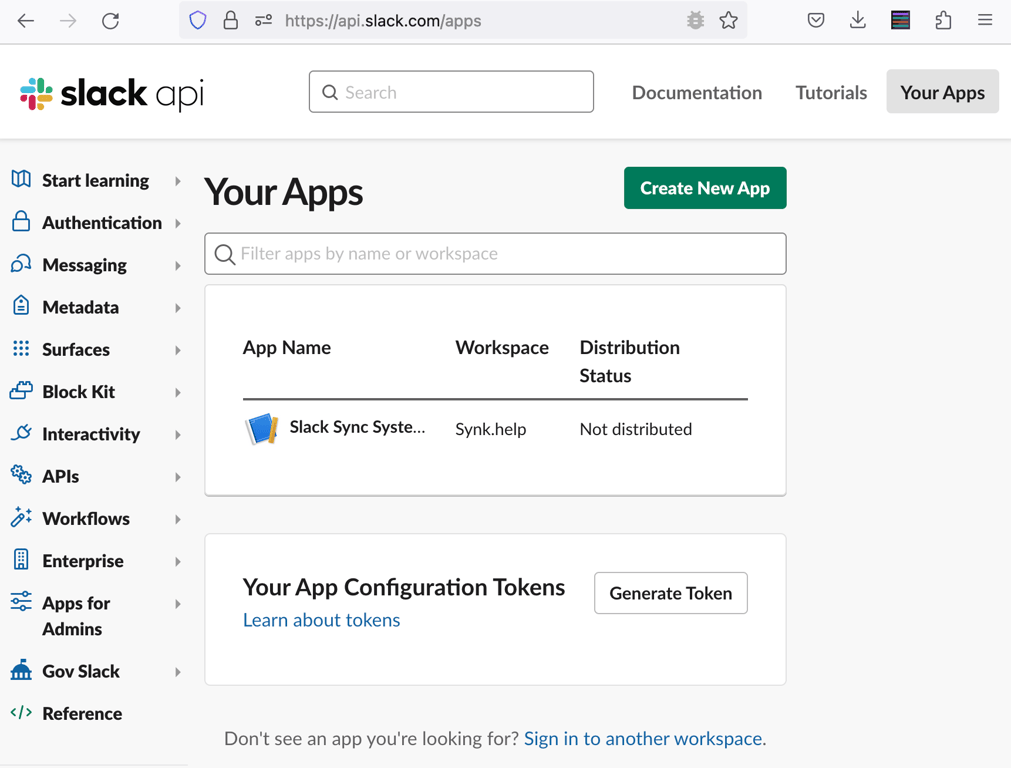
Task: Open the Documentation nav item
Action: coord(697,92)
